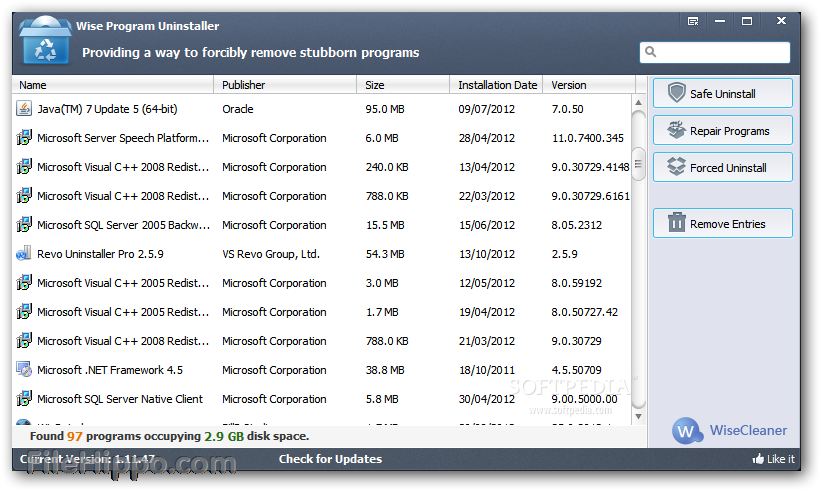Image resolution: width=821 pixels, height=491 pixels.
Task: Click the trash can icon on Remove Entries
Action: [676, 222]
